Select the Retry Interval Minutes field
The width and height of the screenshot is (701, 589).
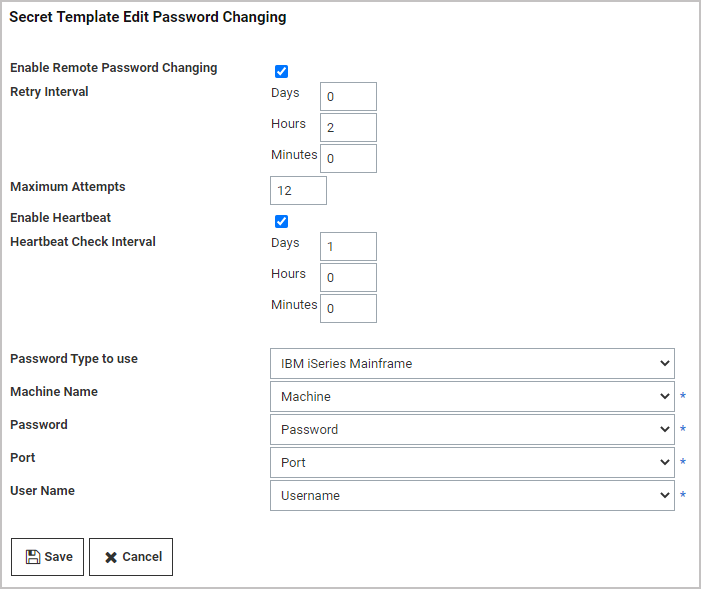coord(348,159)
